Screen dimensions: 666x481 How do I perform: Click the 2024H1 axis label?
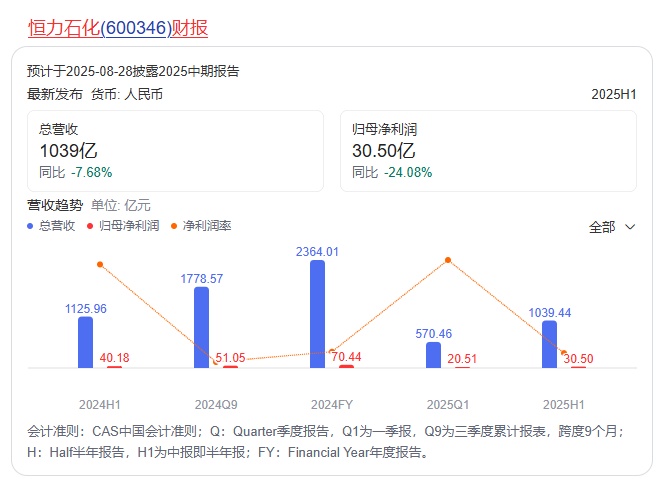pos(100,405)
